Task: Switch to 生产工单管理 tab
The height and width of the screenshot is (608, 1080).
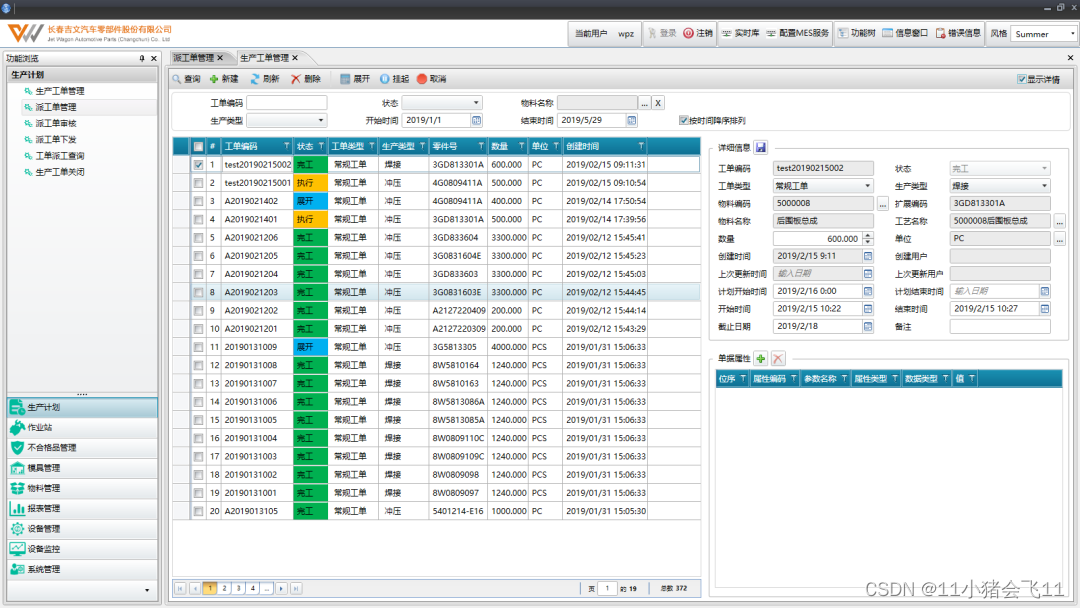Action: [x=264, y=58]
